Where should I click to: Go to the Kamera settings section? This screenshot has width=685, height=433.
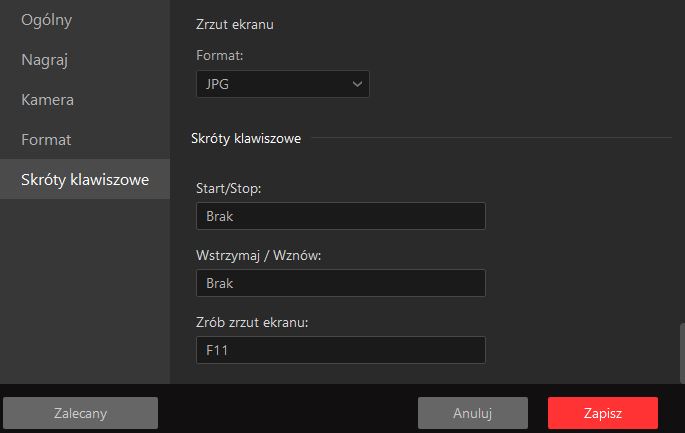pos(47,100)
